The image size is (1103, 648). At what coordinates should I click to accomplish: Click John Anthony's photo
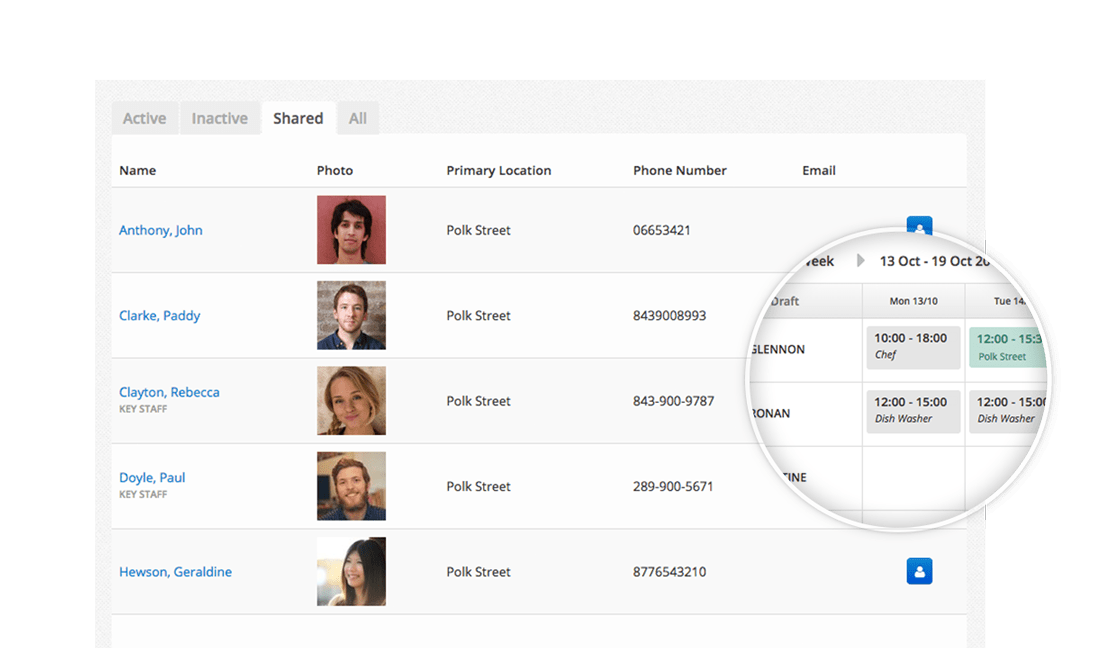351,230
